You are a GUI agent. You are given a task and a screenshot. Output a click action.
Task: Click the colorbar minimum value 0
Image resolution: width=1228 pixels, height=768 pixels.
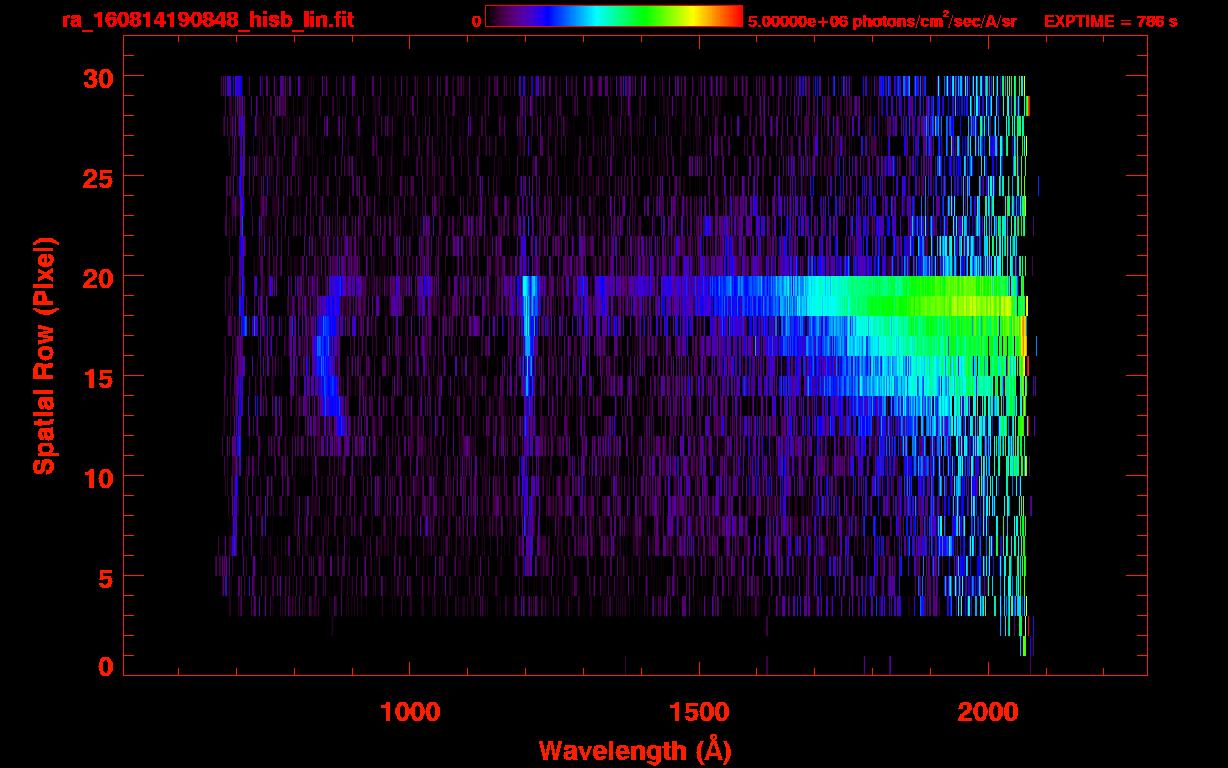(476, 22)
